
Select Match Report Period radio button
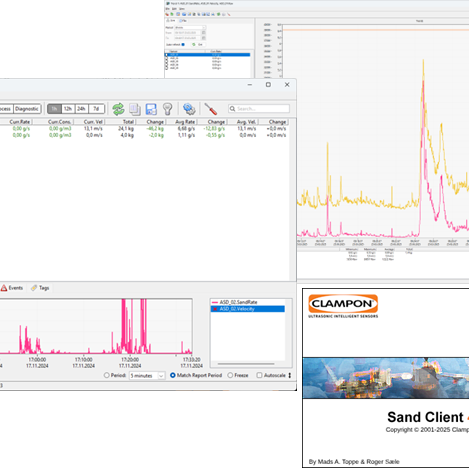click(173, 375)
